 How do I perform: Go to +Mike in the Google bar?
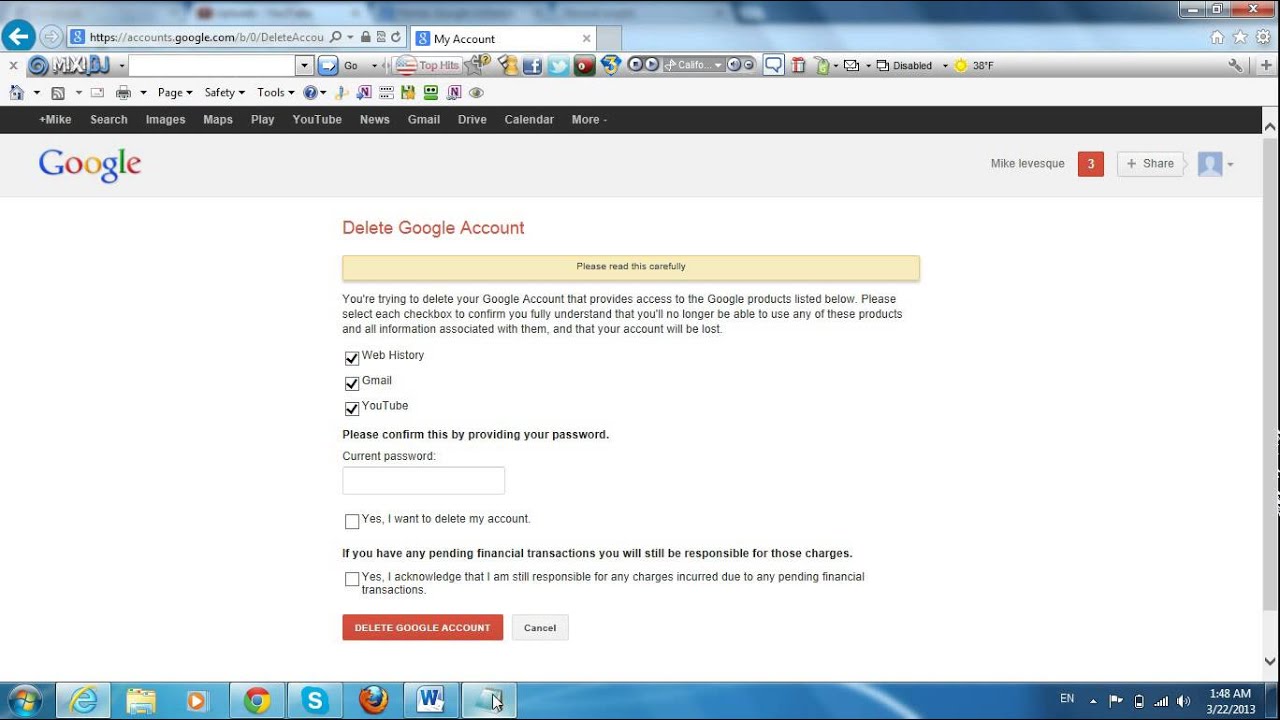point(55,120)
